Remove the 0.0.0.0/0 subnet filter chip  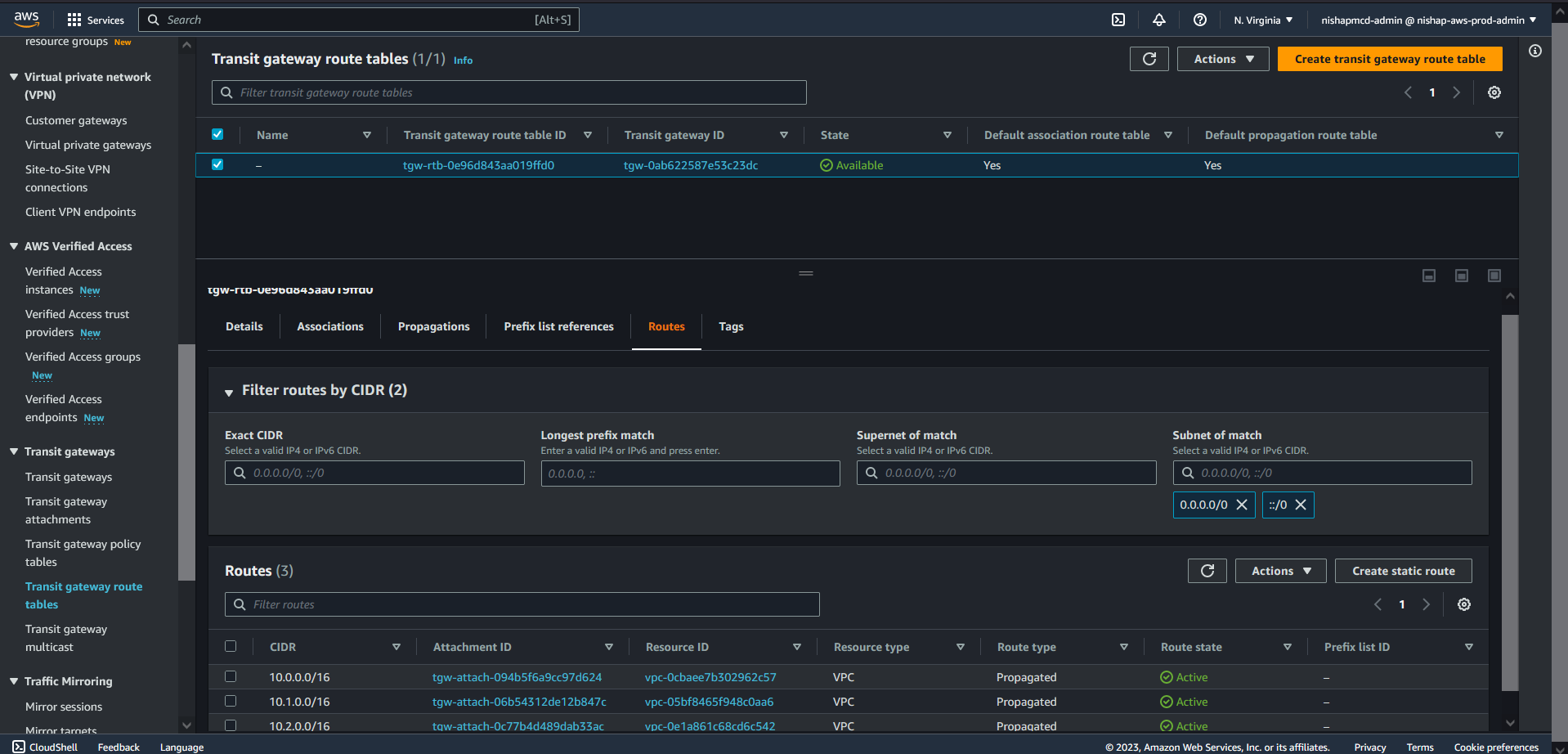point(1241,505)
